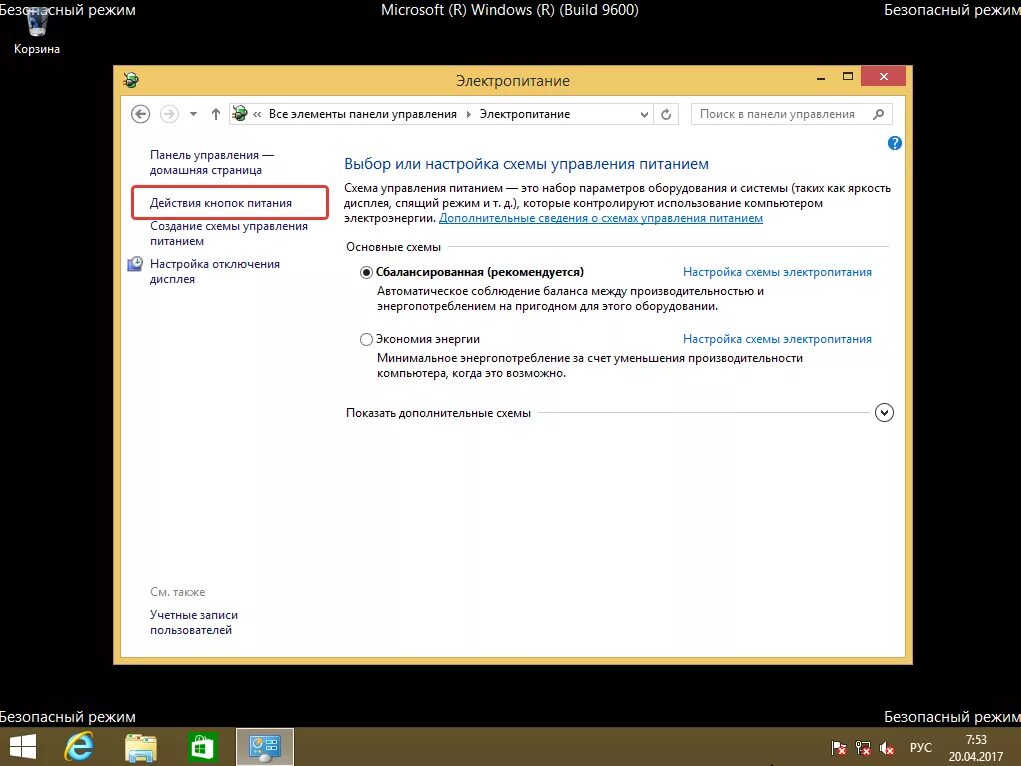Open 'Создание схемы управления питанием'

click(229, 233)
